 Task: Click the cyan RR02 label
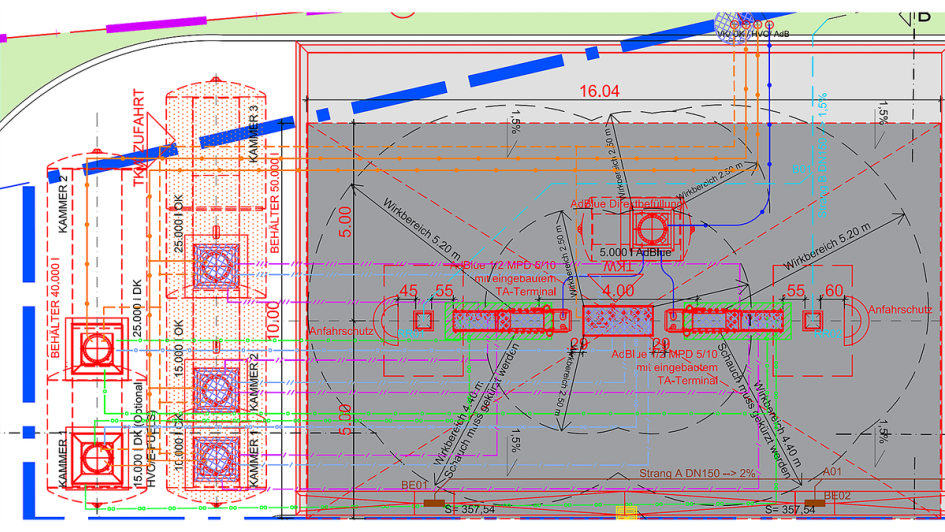(827, 333)
